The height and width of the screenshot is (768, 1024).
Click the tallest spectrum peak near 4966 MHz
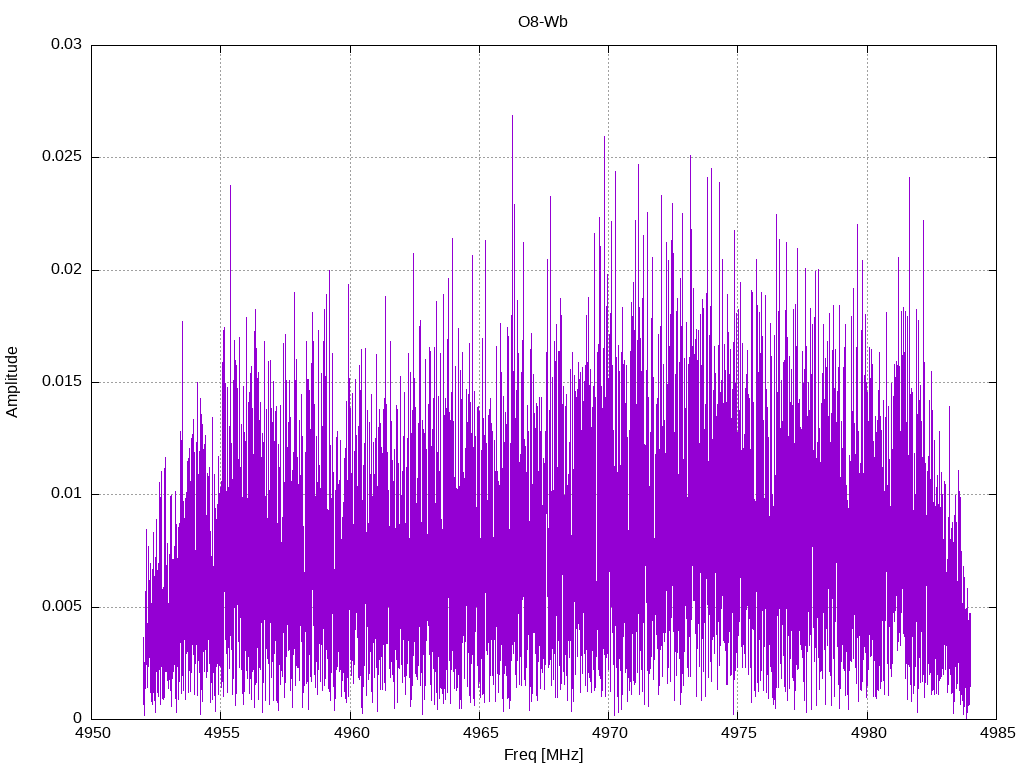(513, 116)
